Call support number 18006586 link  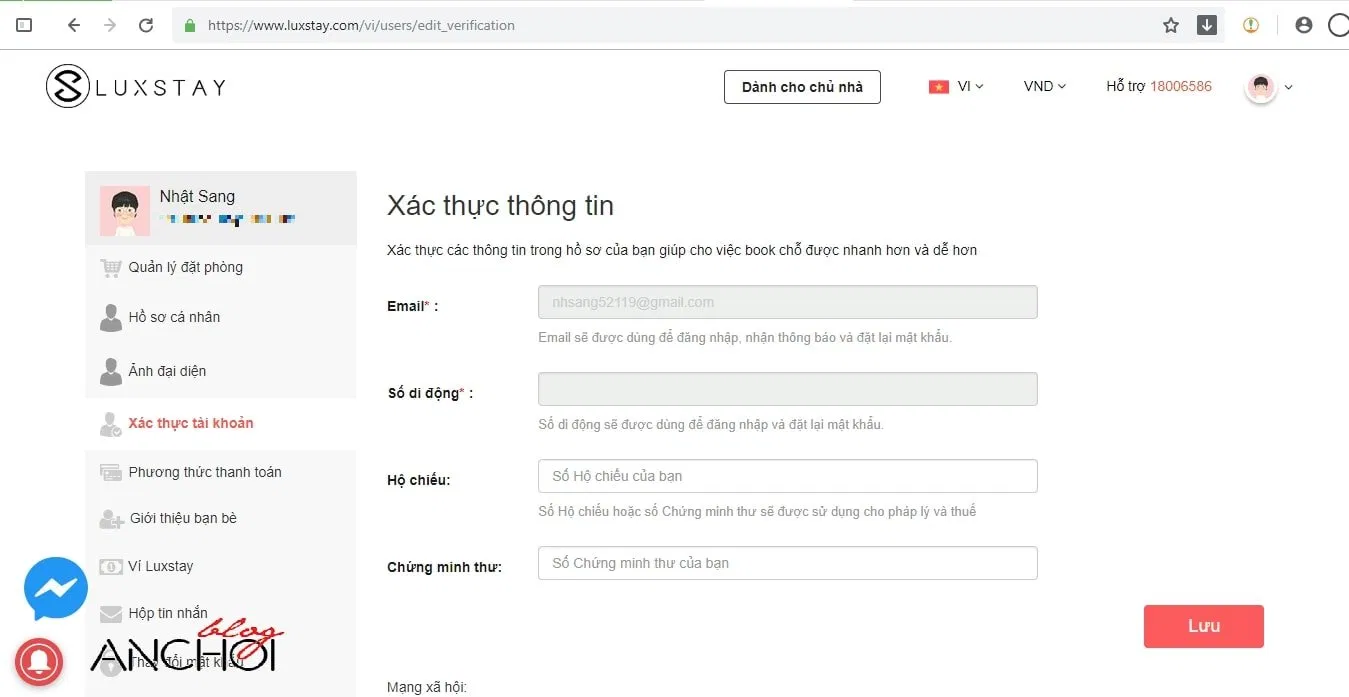1181,87
